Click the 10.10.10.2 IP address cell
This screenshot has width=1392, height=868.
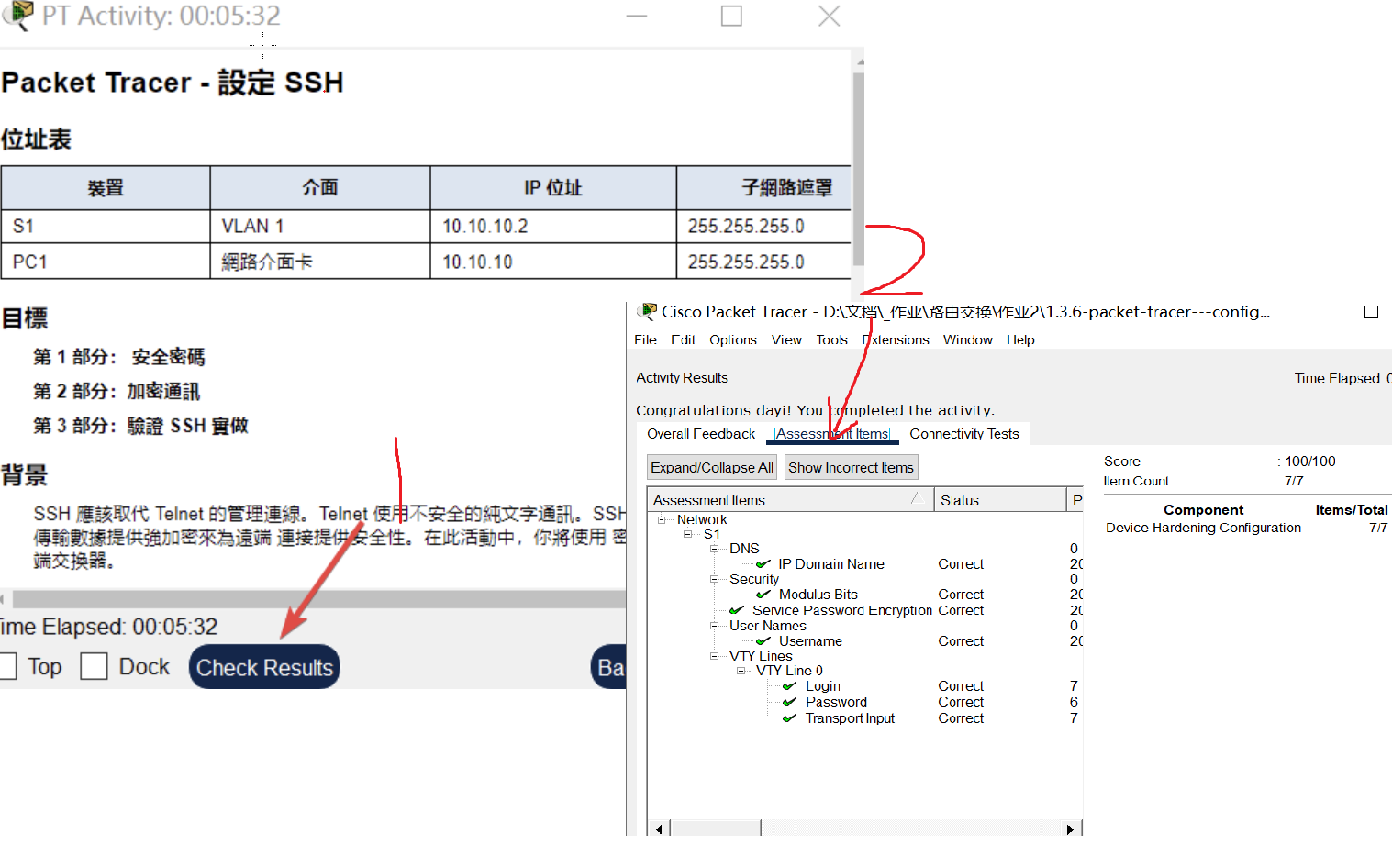pos(553,226)
